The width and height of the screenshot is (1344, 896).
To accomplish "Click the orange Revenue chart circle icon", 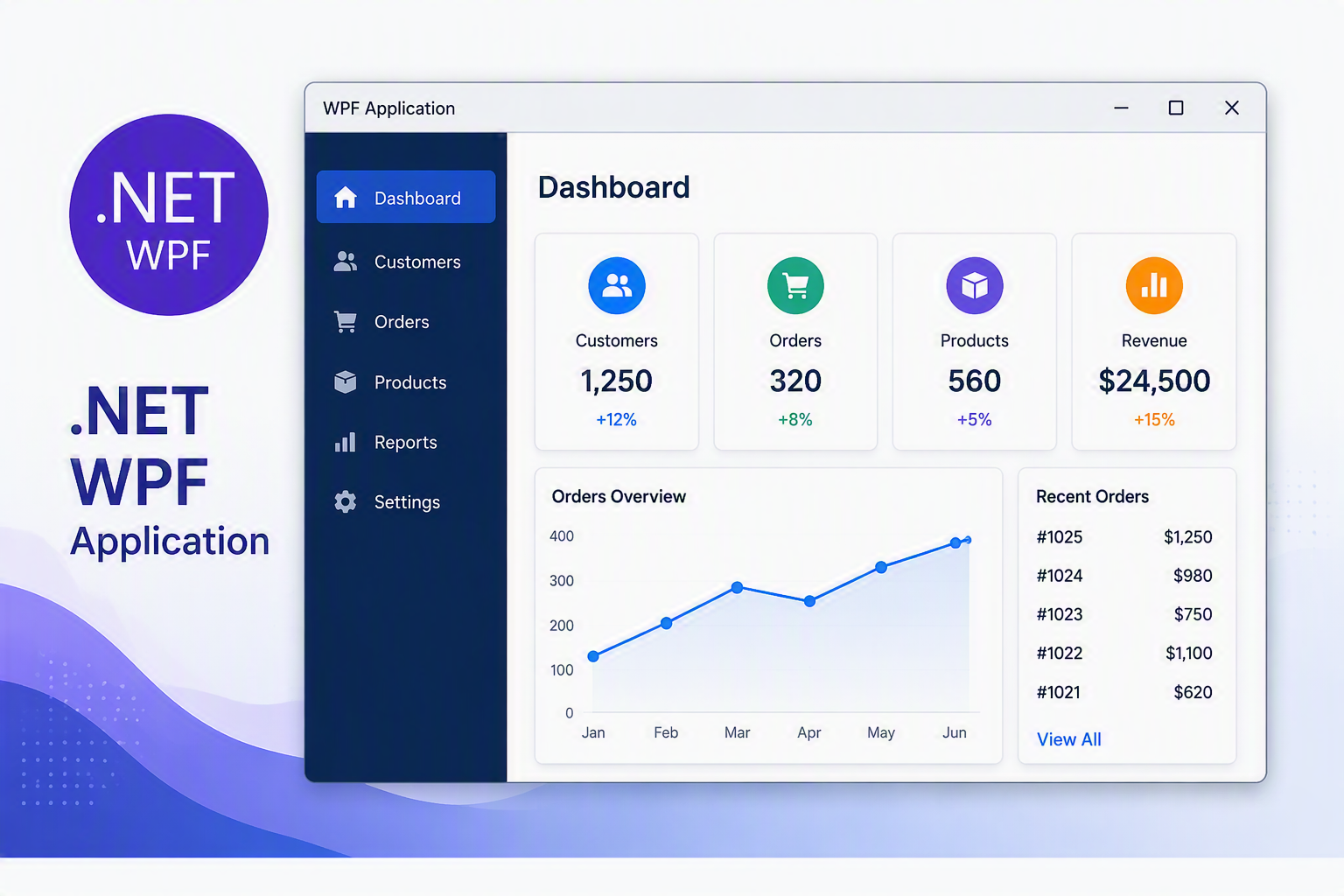I will 1154,285.
